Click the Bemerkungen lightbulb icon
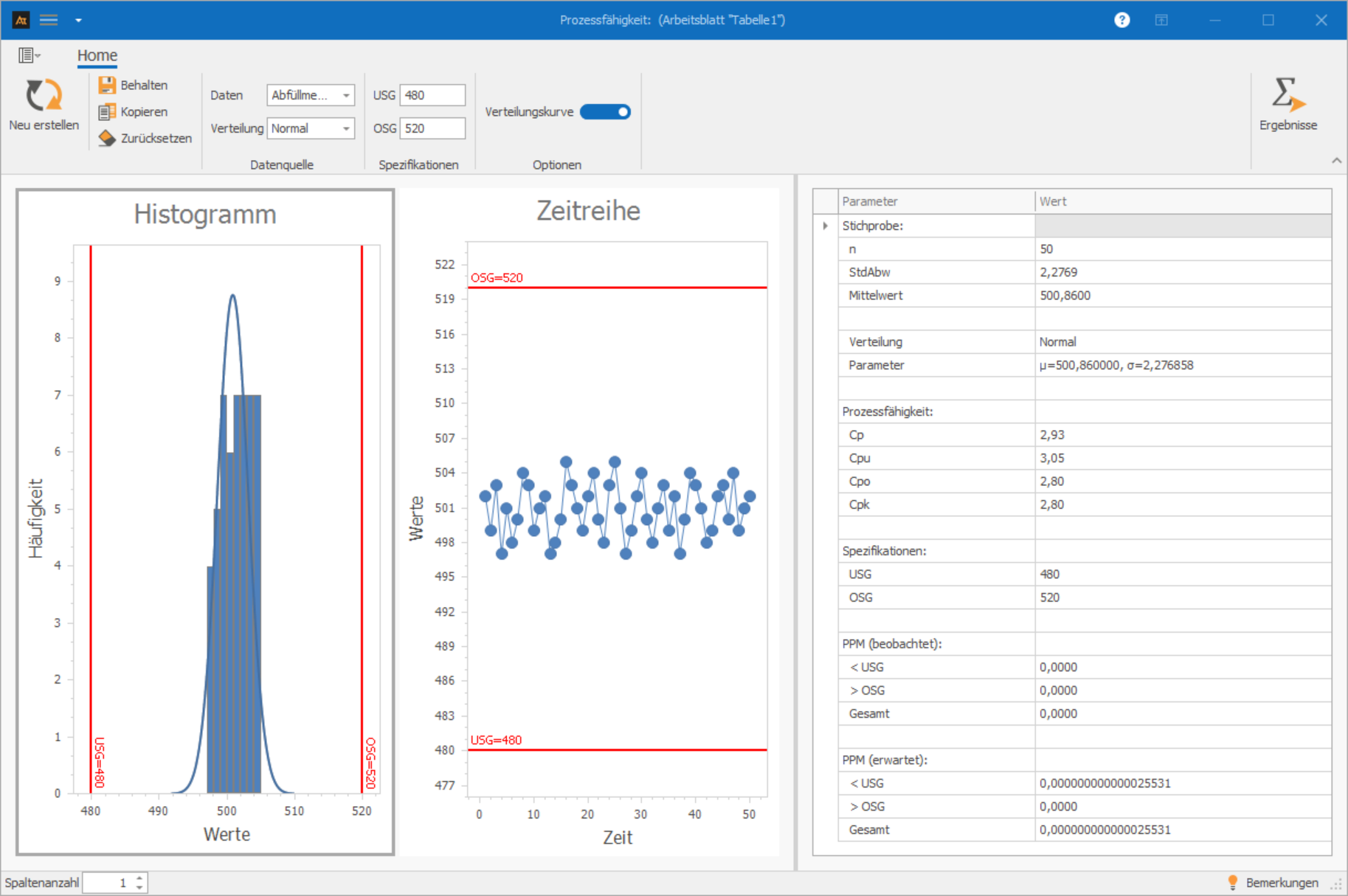The width and height of the screenshot is (1348, 896). 1232,882
